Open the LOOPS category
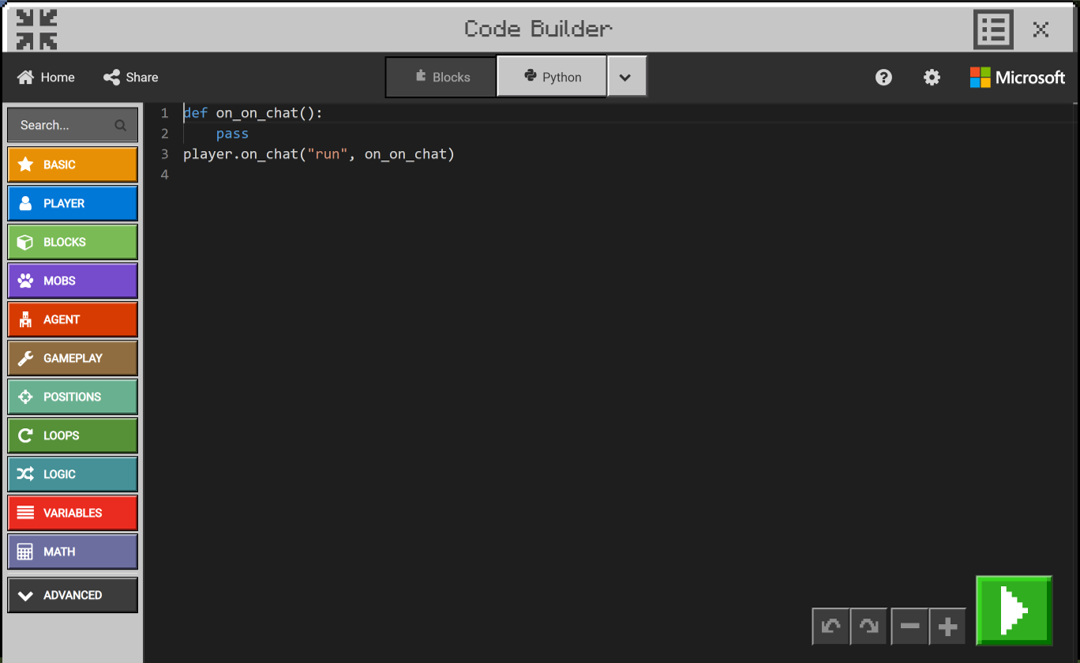Image resolution: width=1080 pixels, height=663 pixels. click(x=72, y=435)
